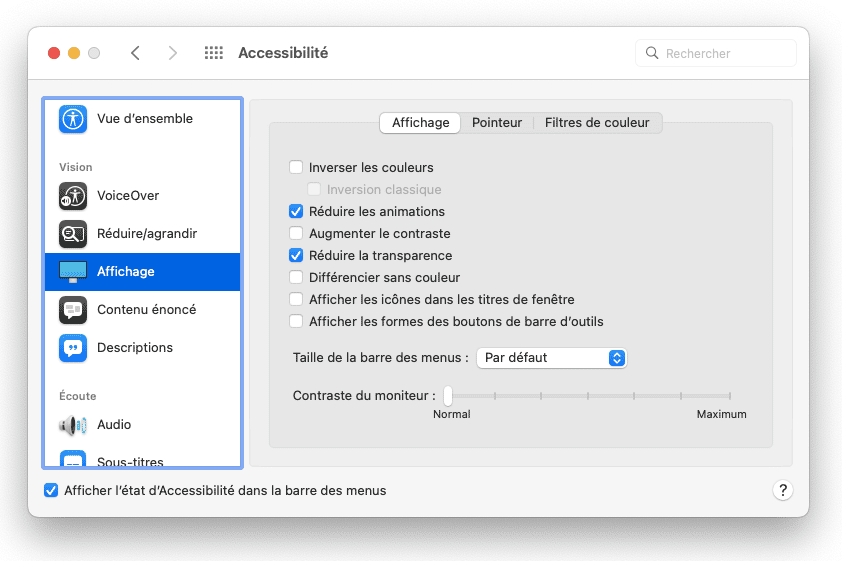Image resolution: width=842 pixels, height=561 pixels.
Task: Open the Vue d'ensemble accessibility icon
Action: (73, 119)
